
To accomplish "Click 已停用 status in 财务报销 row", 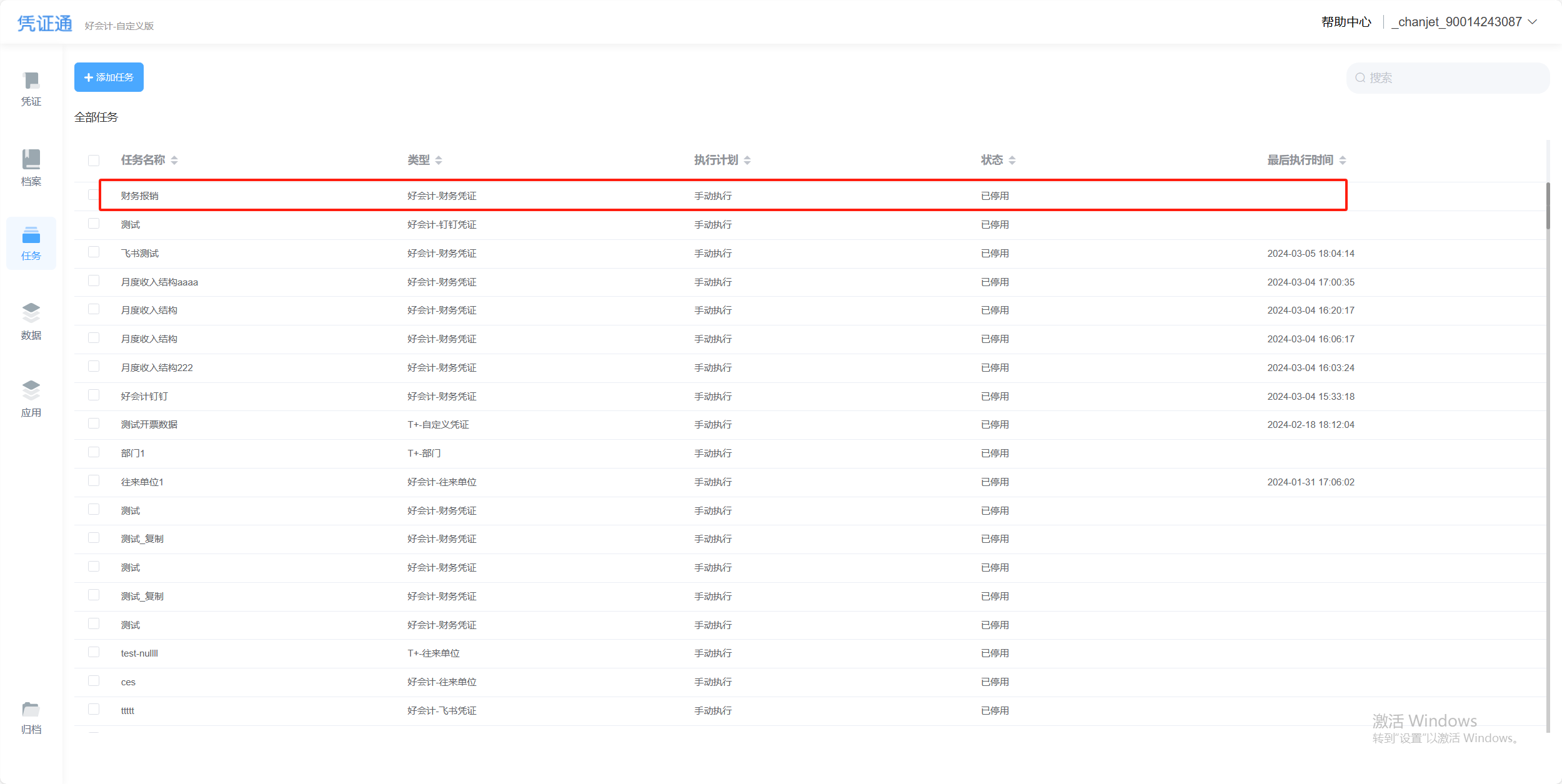I will 995,196.
